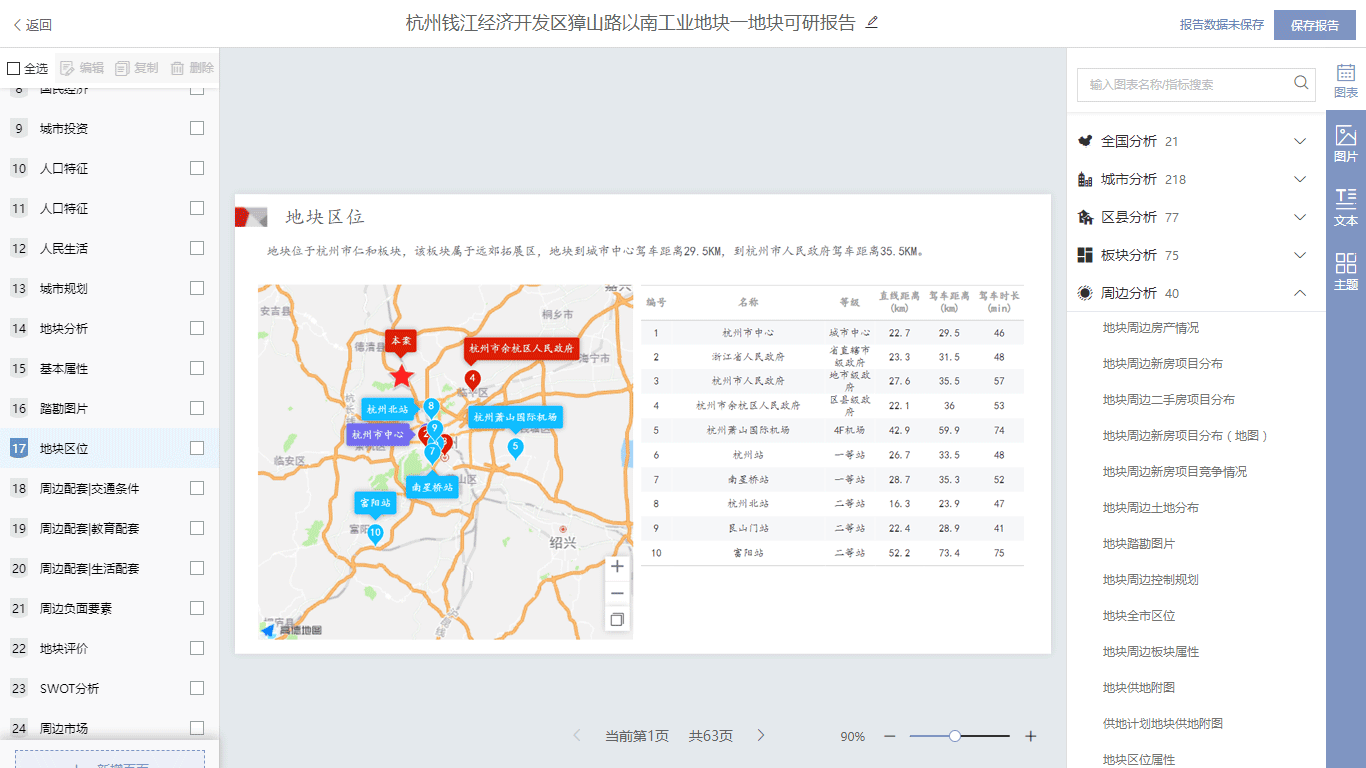Open the 图片 image panel icon
The width and height of the screenshot is (1366, 768).
1346,144
